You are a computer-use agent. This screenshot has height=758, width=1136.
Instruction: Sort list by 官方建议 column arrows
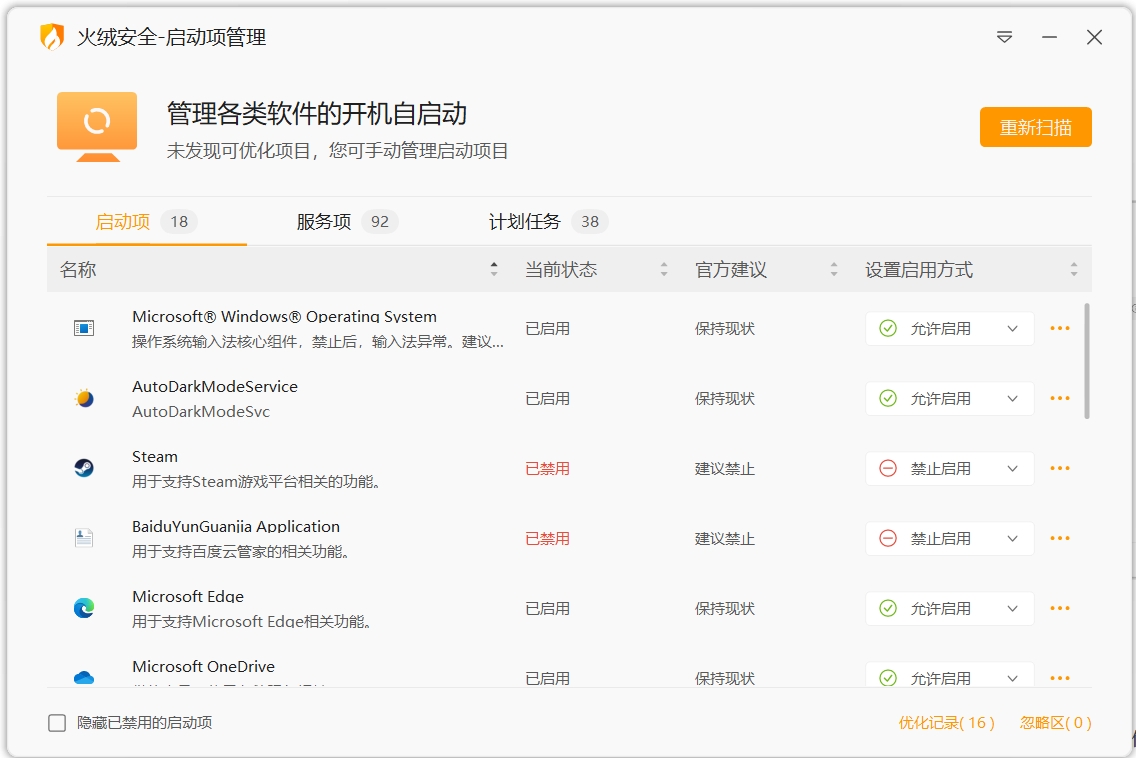tap(834, 270)
